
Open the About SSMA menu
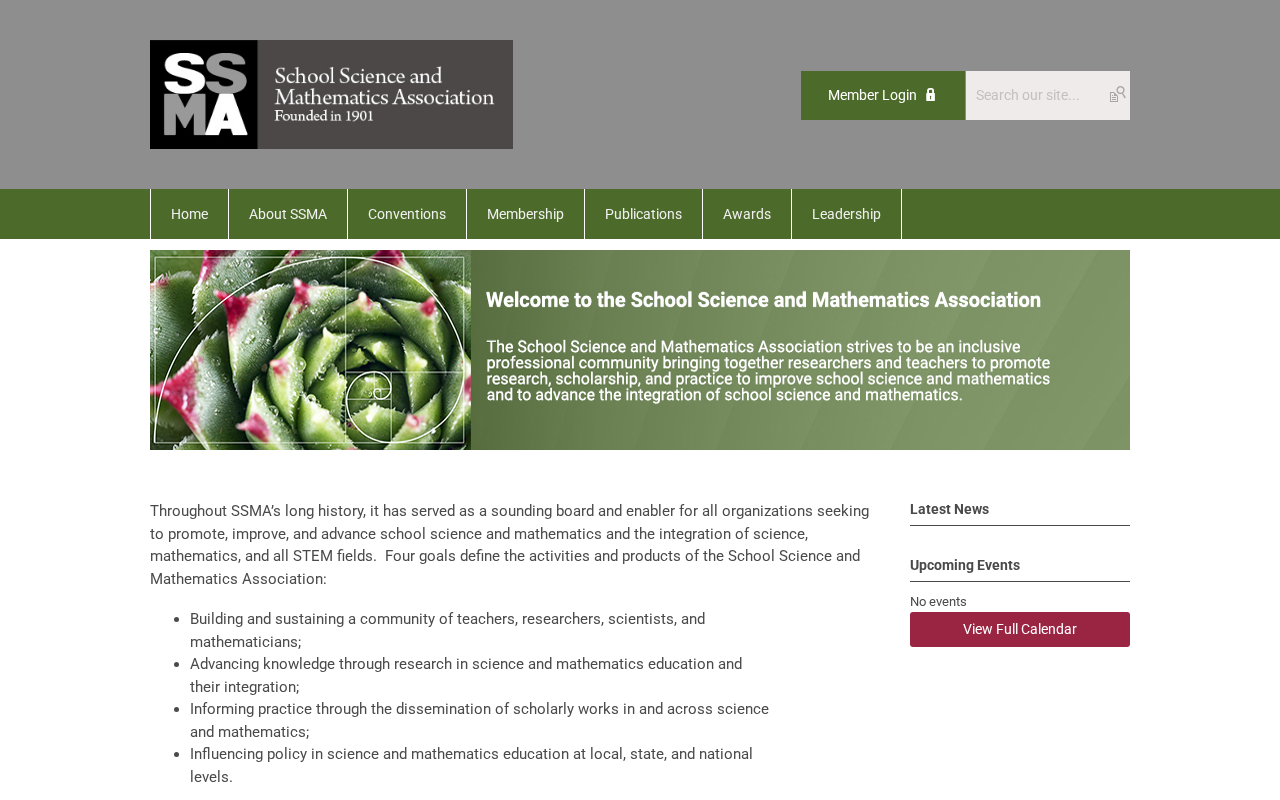click(x=288, y=214)
